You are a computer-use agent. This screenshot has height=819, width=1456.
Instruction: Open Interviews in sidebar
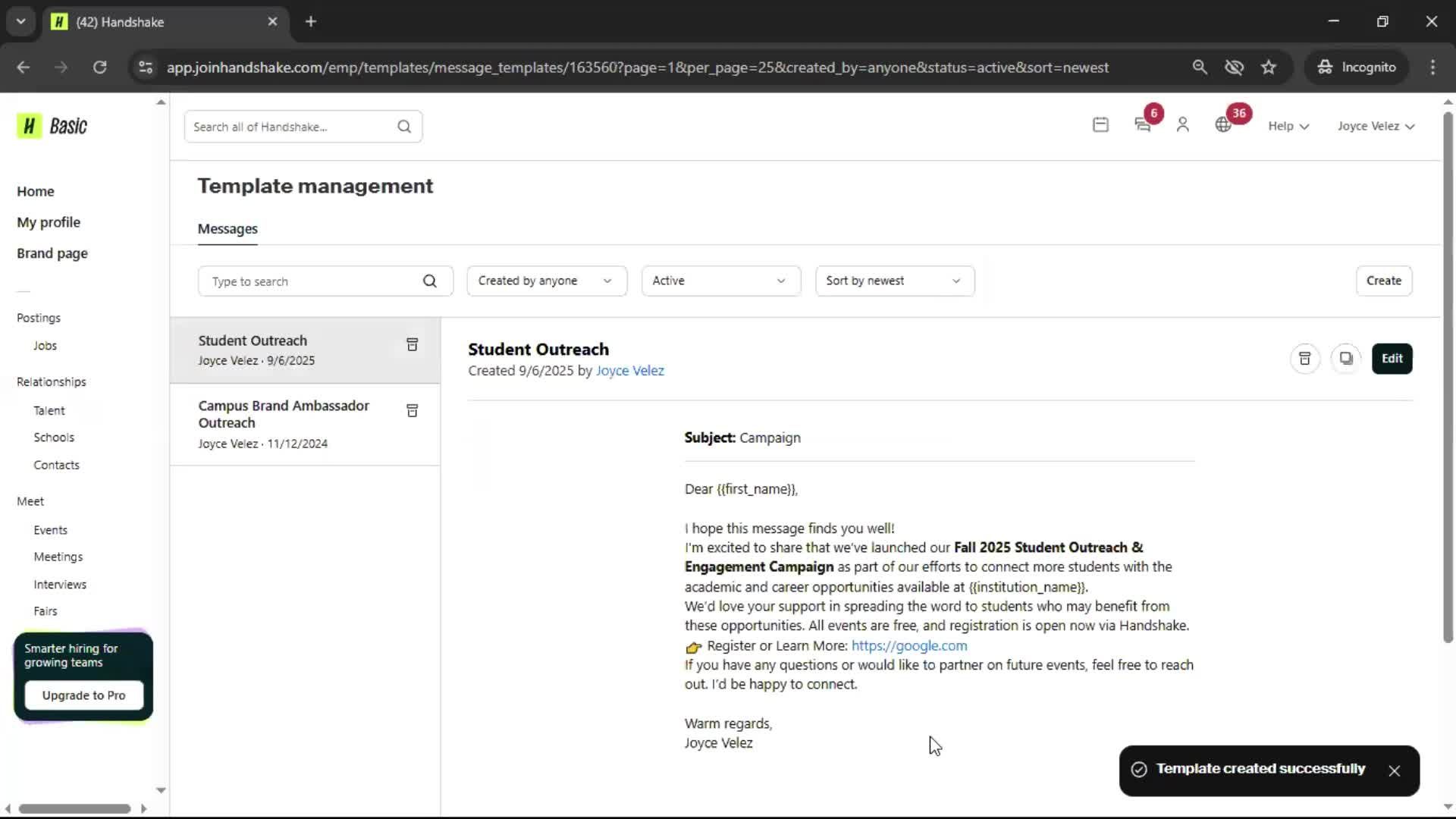(x=60, y=585)
